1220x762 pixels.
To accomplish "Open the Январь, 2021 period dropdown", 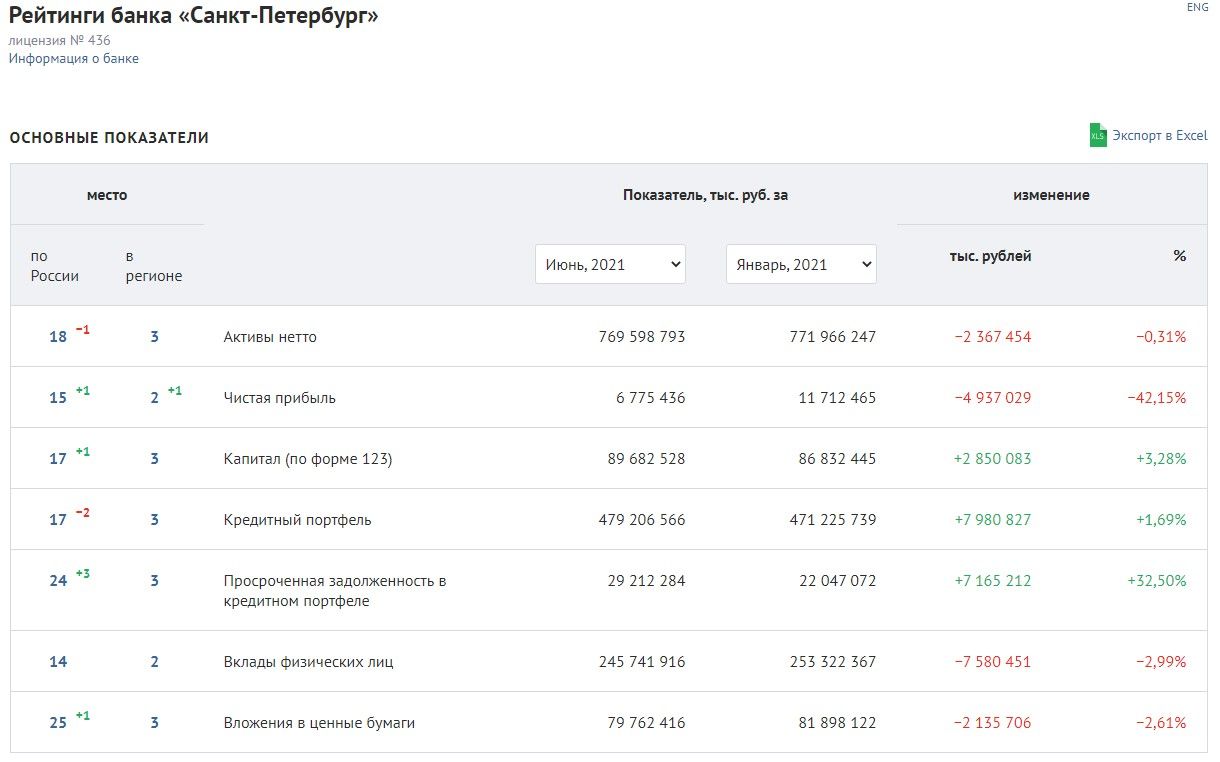I will point(801,264).
